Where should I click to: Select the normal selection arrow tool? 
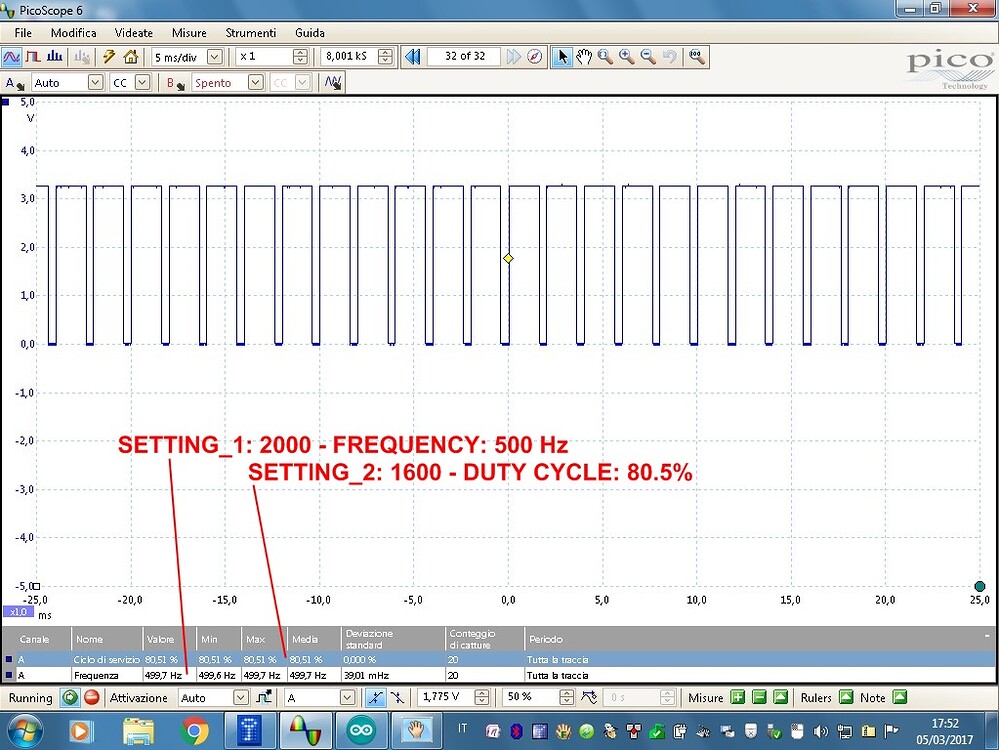pyautogui.click(x=563, y=57)
